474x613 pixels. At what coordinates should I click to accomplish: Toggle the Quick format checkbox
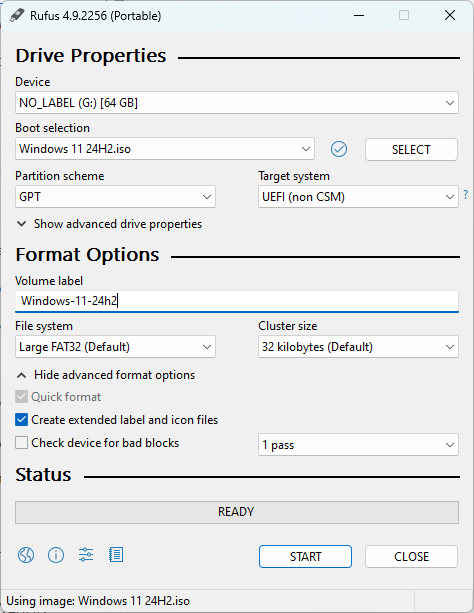pos(22,397)
